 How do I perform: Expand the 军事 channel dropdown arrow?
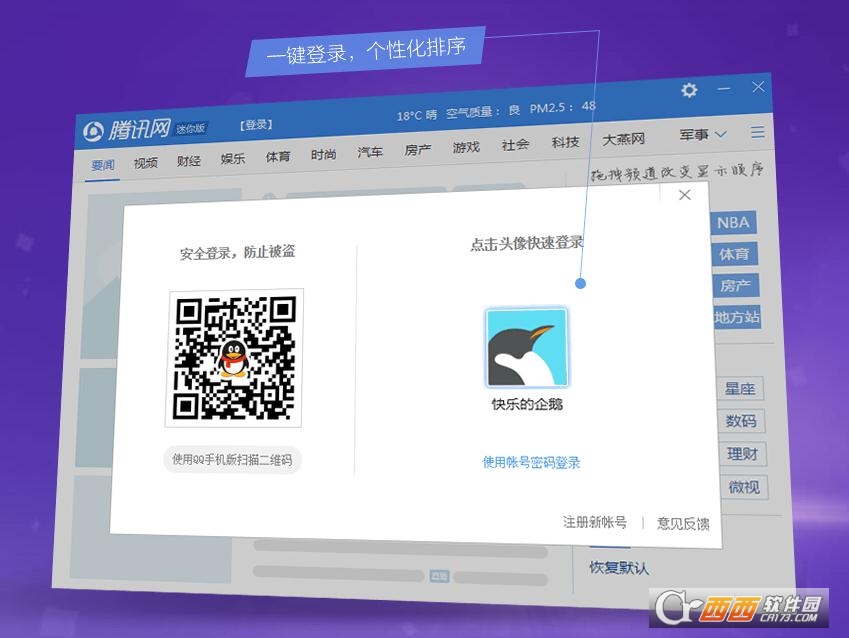721,134
